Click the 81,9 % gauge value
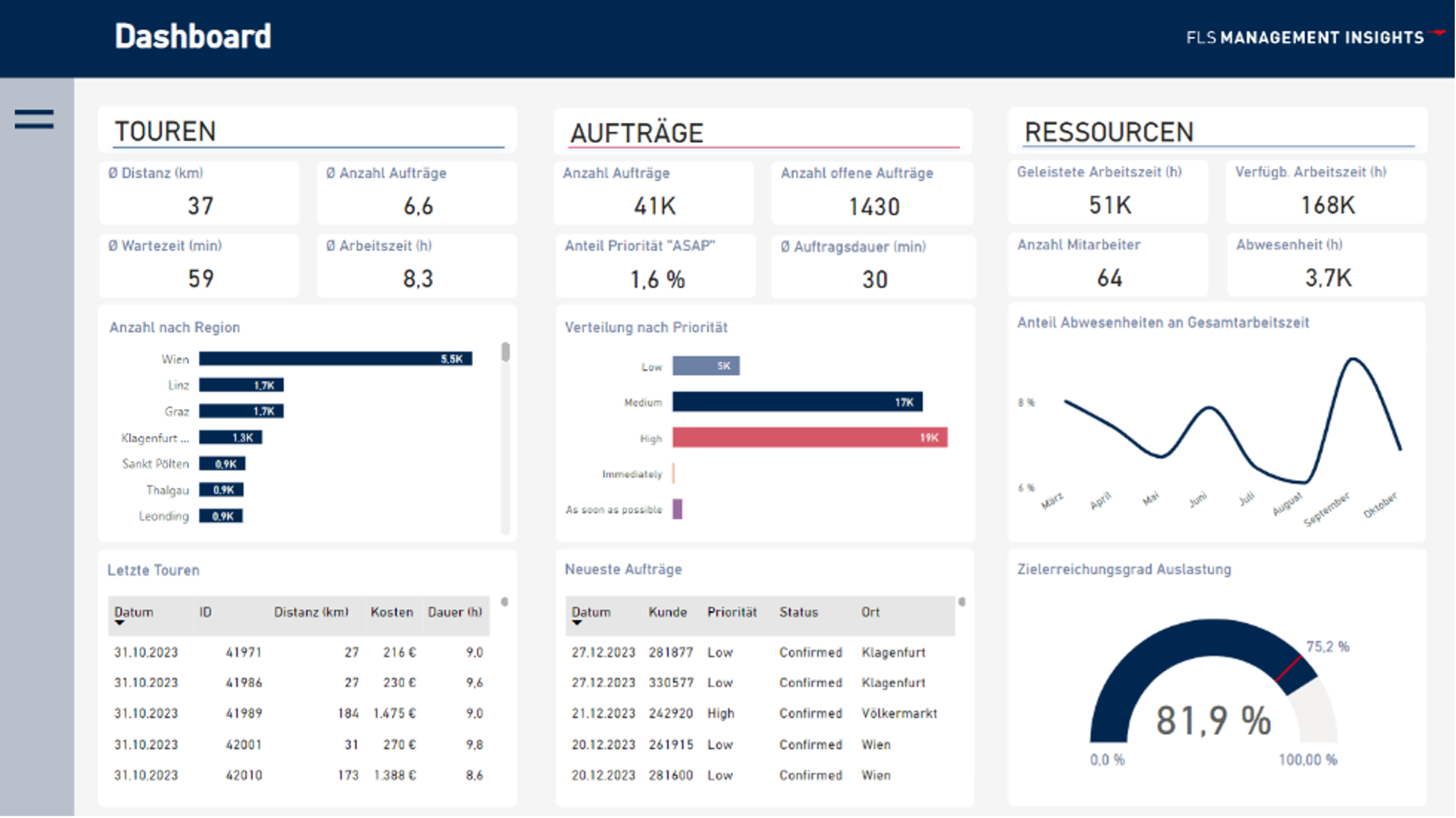 pyautogui.click(x=1213, y=721)
